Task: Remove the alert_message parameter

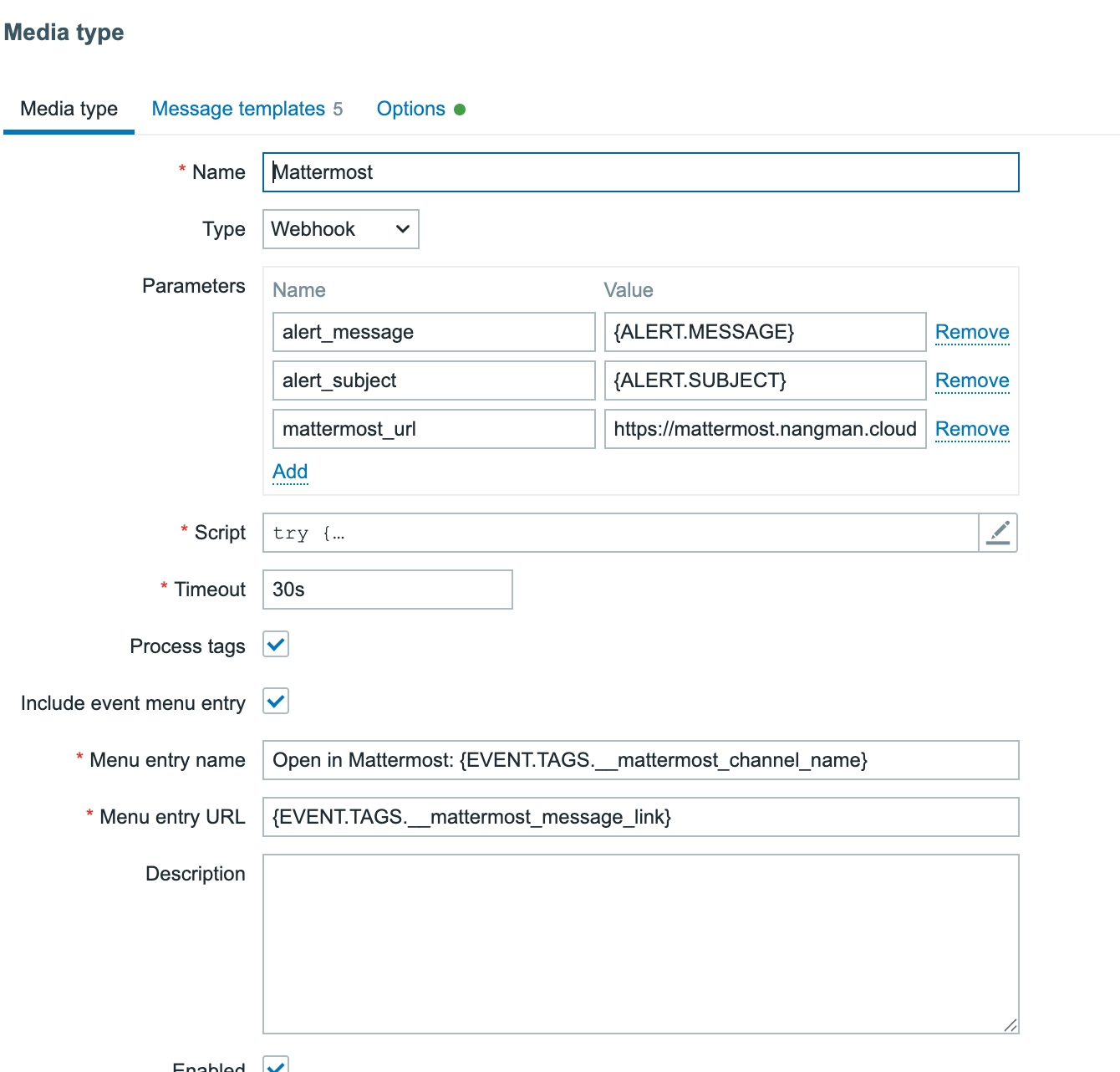Action: 972,332
